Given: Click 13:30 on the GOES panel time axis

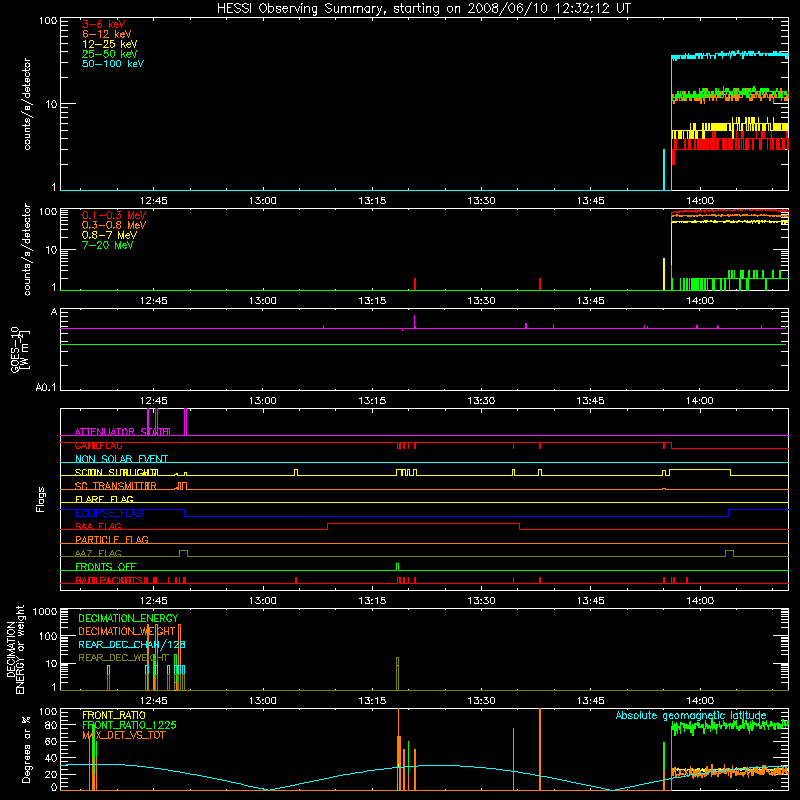Looking at the screenshot, I should [x=481, y=401].
